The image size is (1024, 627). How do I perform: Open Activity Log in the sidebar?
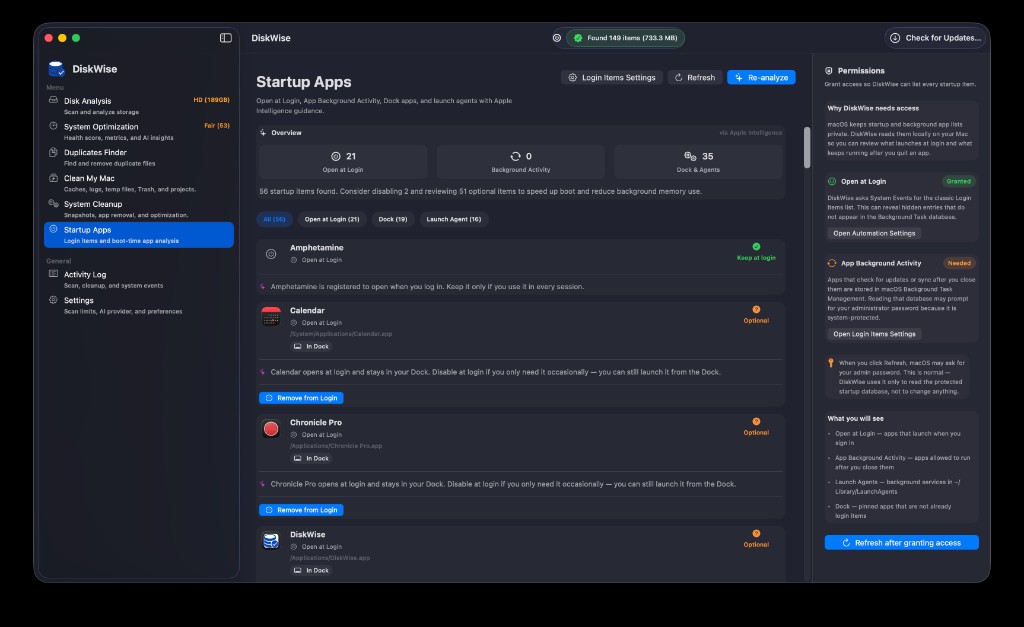138,280
